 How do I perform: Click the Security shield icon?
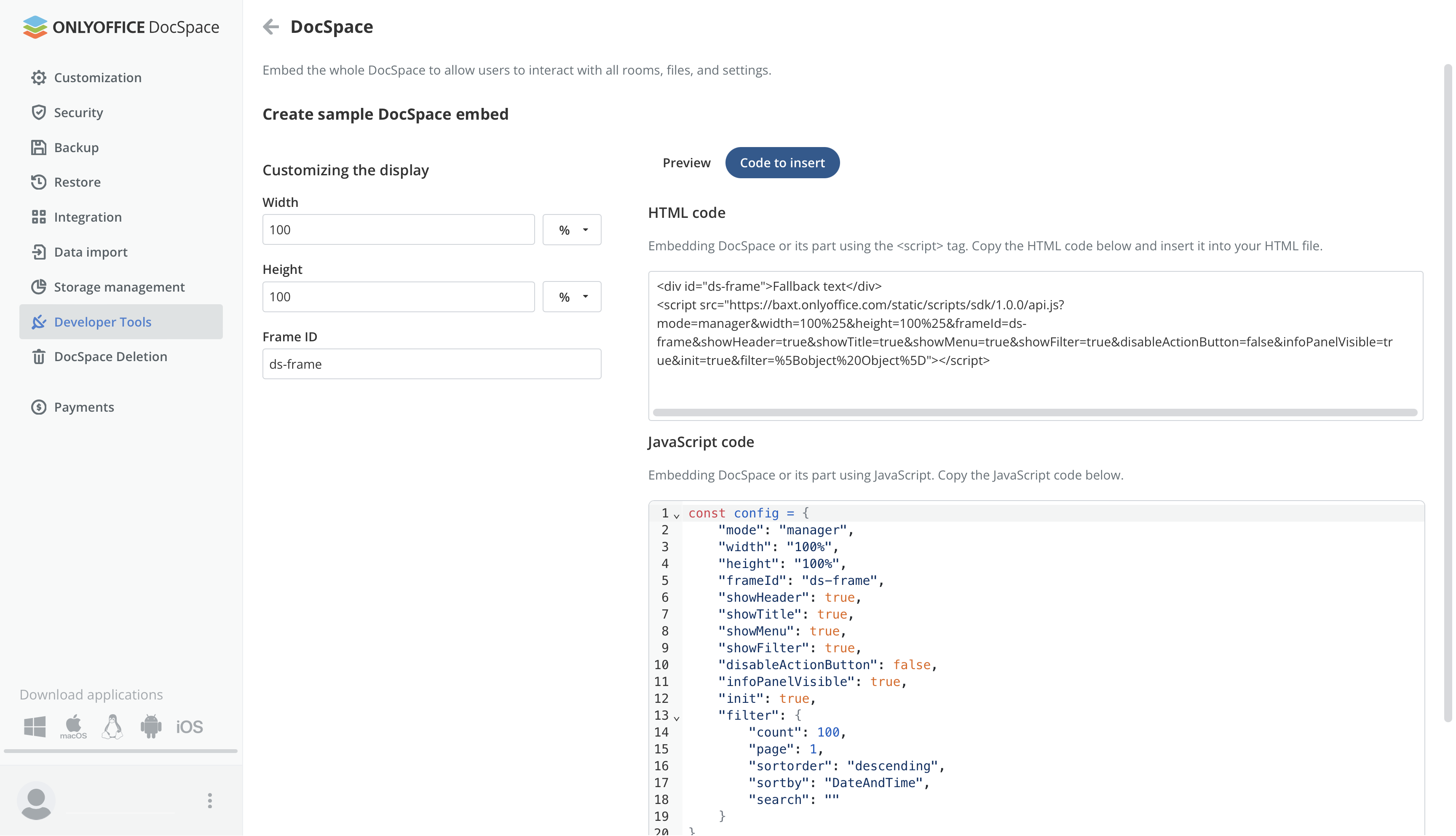(x=38, y=113)
